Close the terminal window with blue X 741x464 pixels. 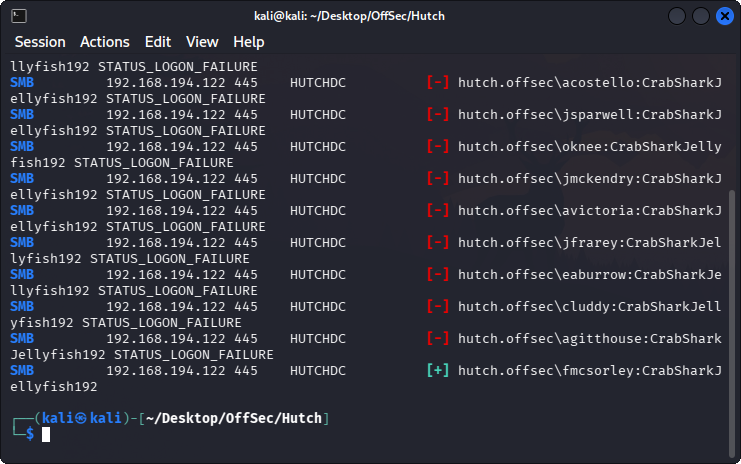724,16
